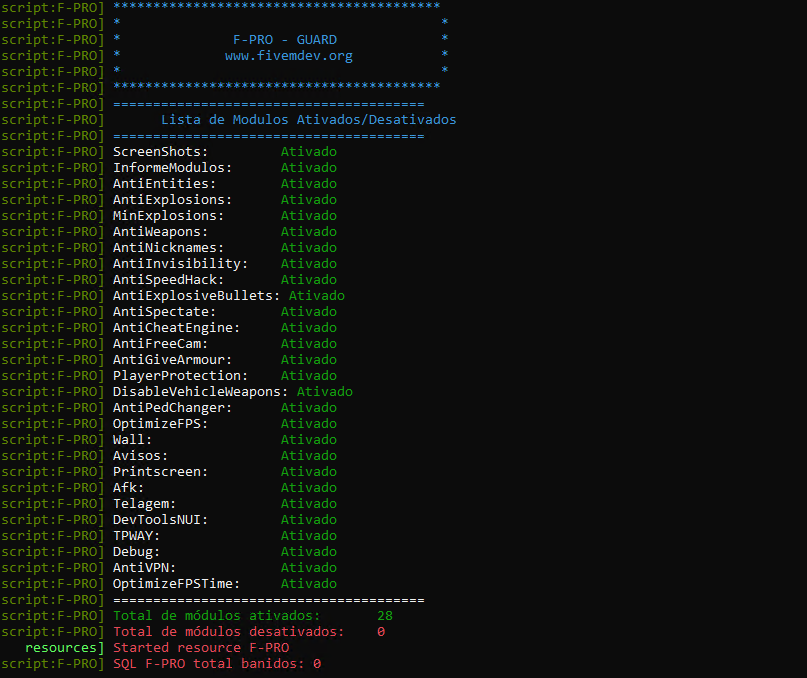This screenshot has height=678, width=807.
Task: Select the OptimizeFPS: module entry
Action: pyautogui.click(x=160, y=424)
